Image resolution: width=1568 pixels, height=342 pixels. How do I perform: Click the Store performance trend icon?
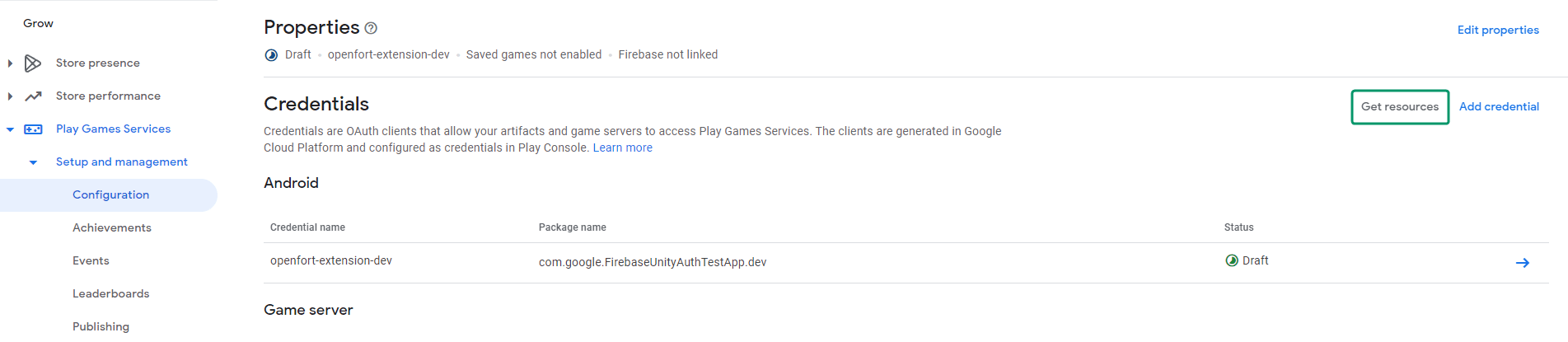coord(33,96)
